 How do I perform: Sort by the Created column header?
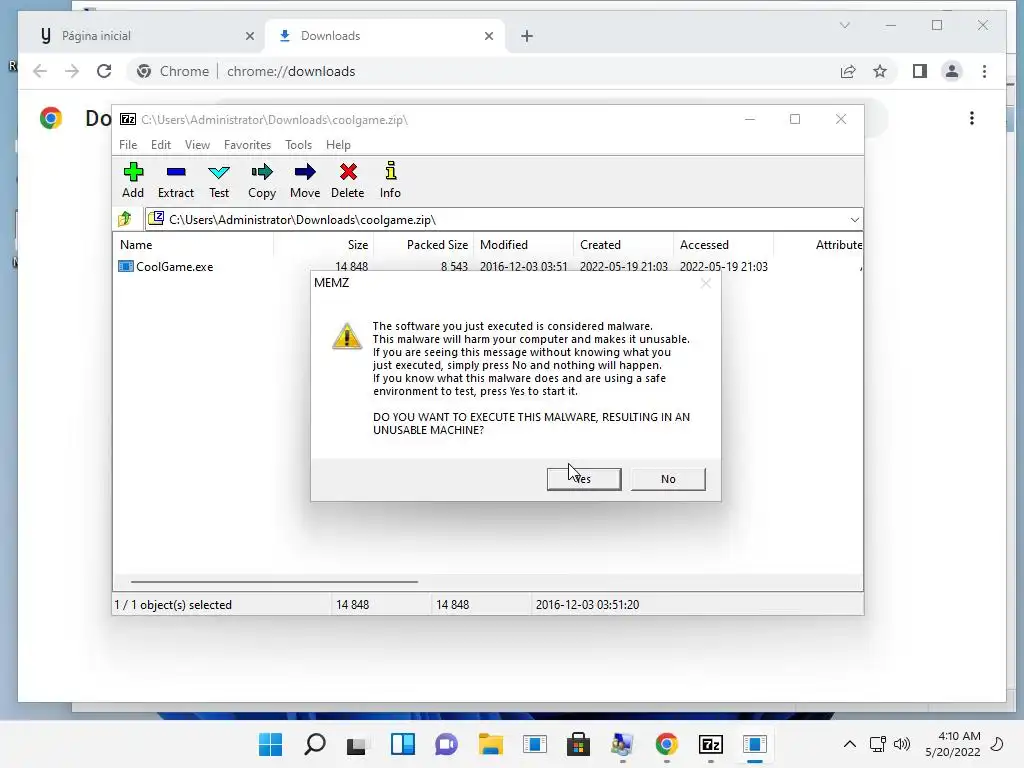[x=624, y=245]
